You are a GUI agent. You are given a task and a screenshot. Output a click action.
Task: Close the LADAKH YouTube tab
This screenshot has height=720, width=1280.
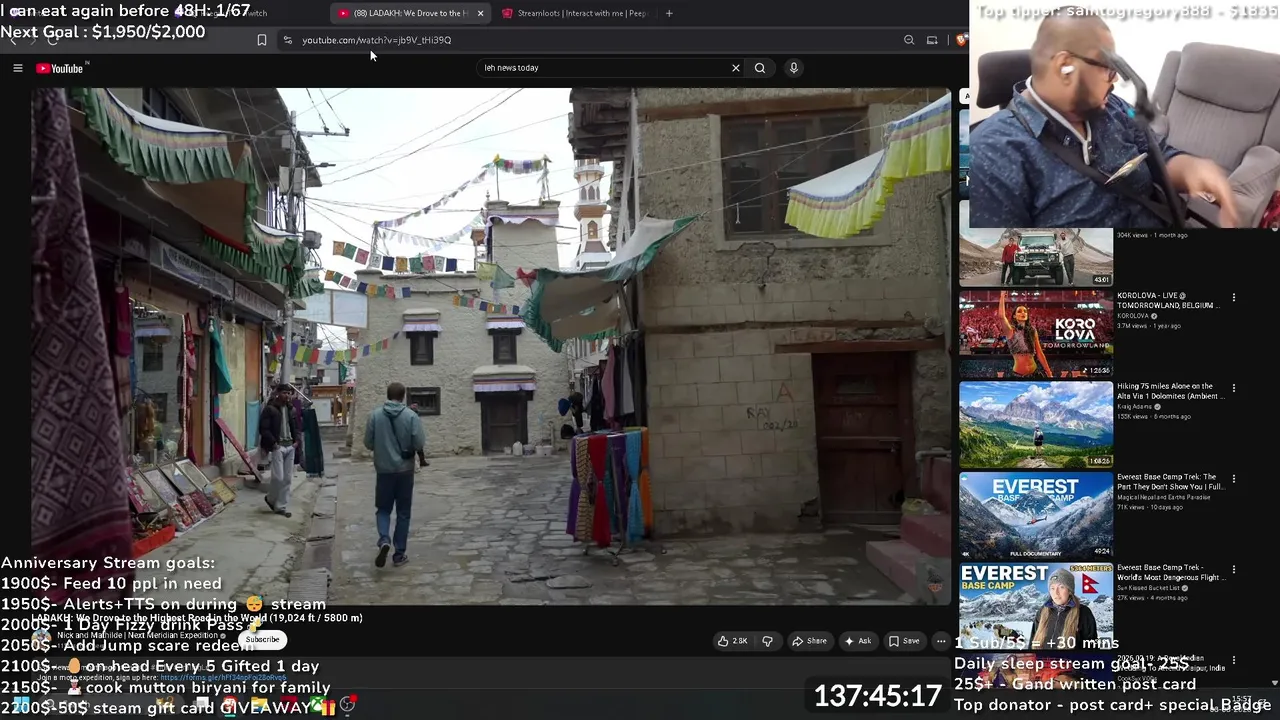(480, 13)
